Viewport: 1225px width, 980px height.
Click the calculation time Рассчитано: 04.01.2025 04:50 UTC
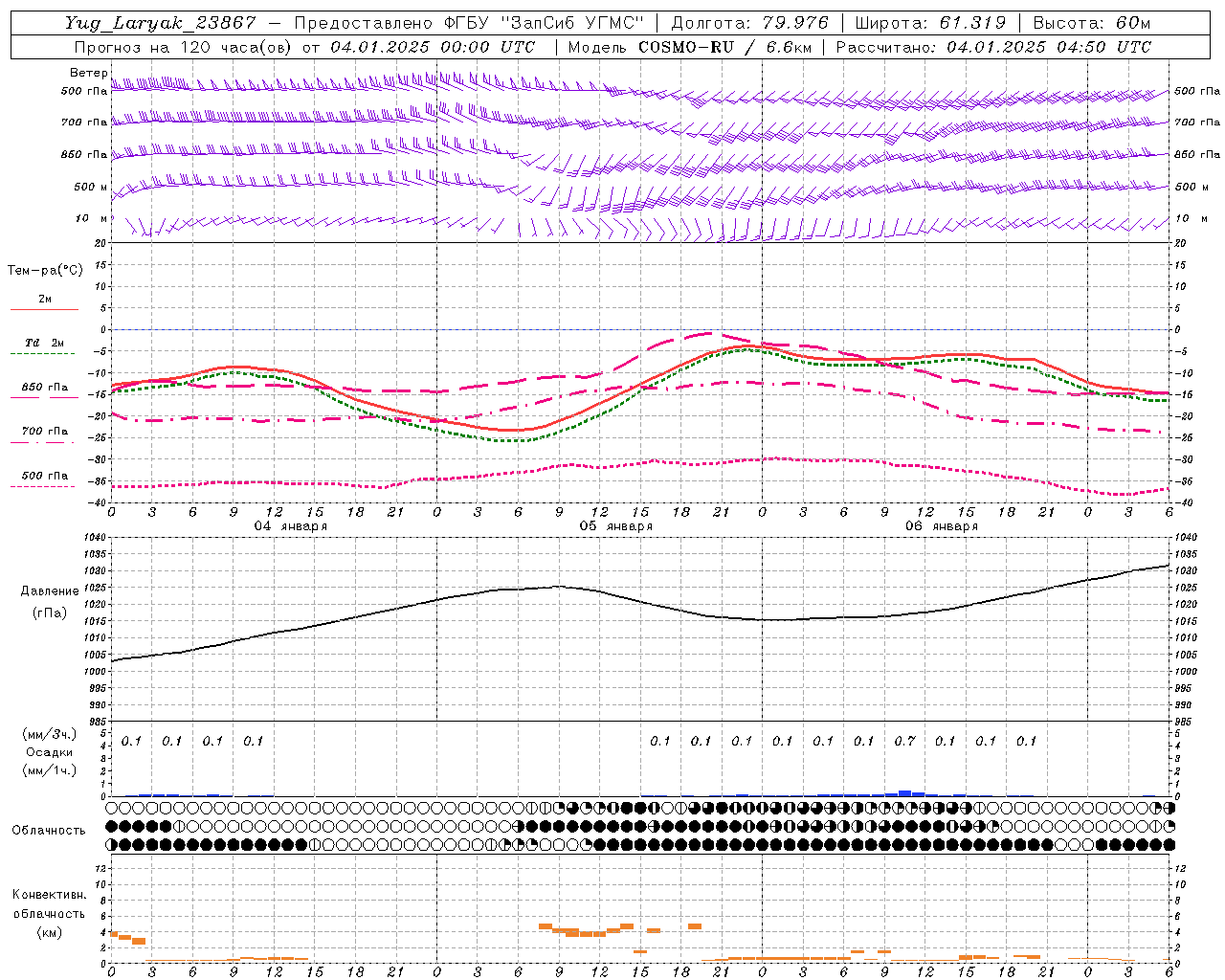pos(993,47)
